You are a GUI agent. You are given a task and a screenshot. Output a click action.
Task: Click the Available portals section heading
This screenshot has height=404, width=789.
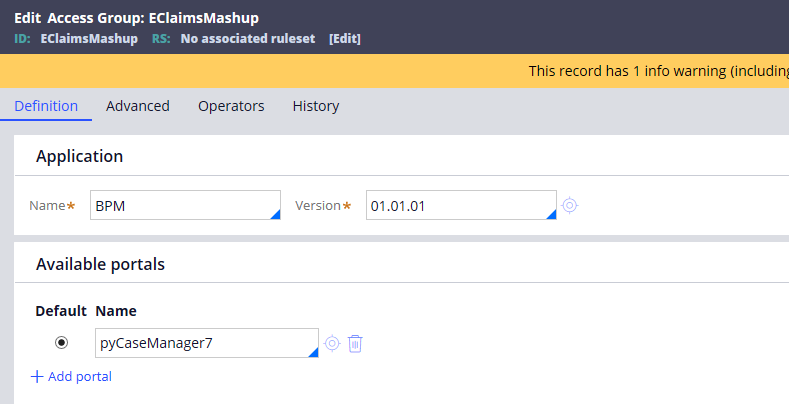pyautogui.click(x=100, y=264)
